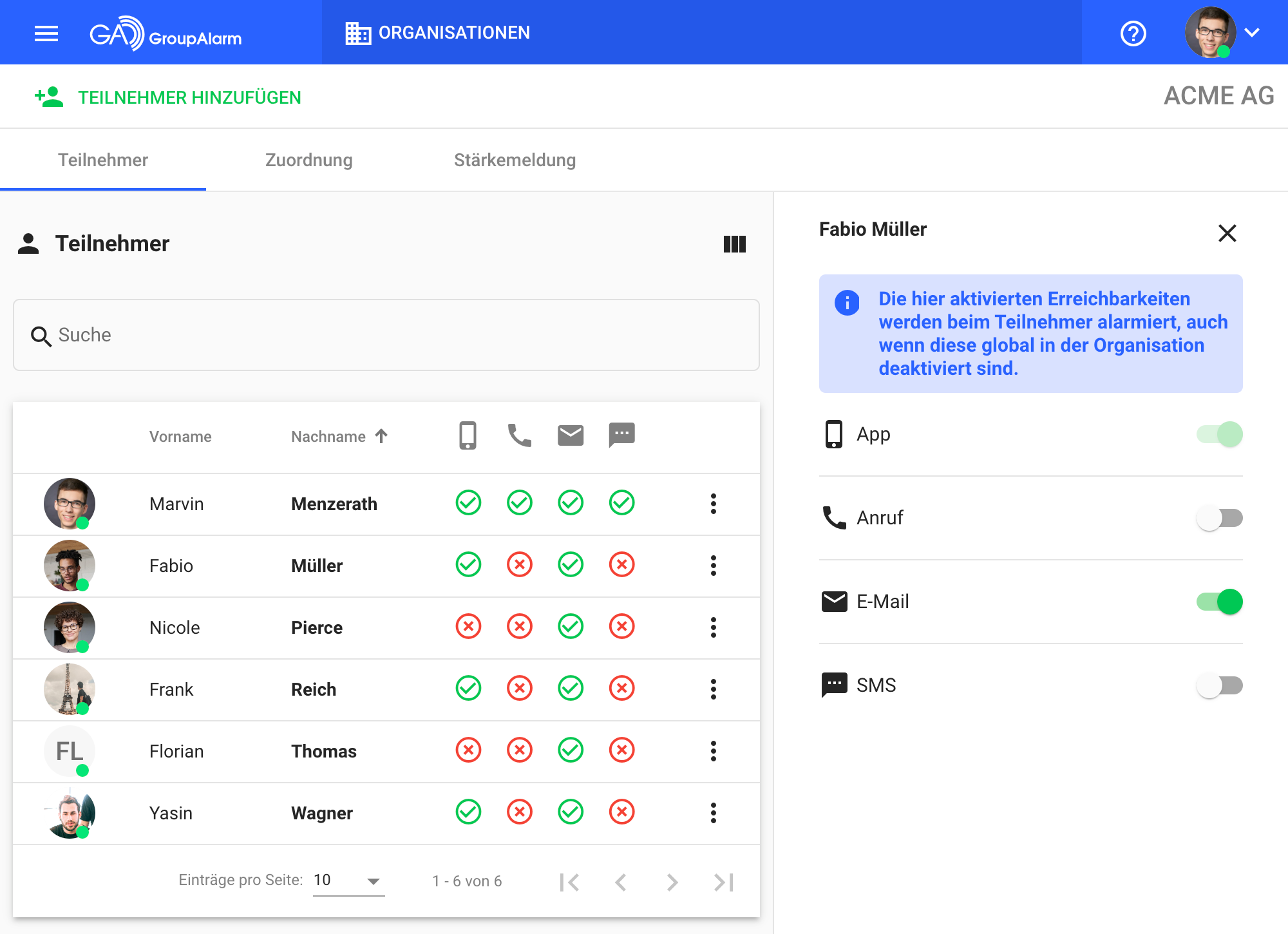The height and width of the screenshot is (934, 1288).
Task: Open the options menu for Marvin Menzerath
Action: tap(713, 504)
